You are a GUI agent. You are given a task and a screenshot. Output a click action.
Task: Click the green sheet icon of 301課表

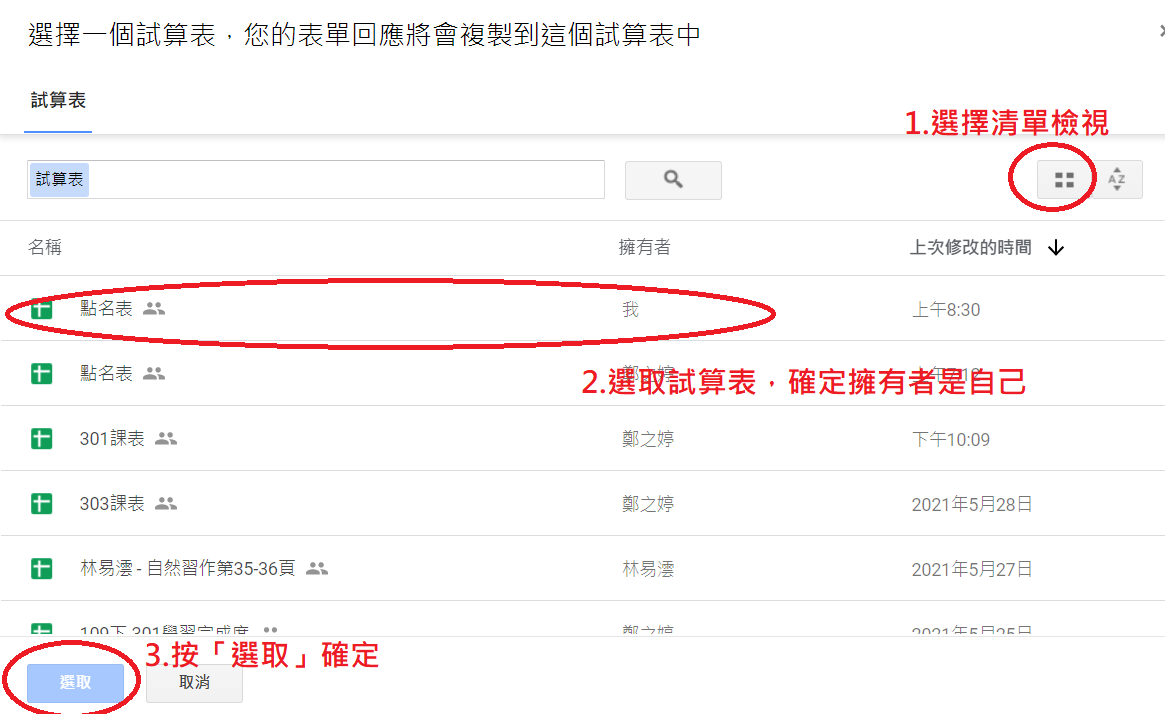(42, 438)
